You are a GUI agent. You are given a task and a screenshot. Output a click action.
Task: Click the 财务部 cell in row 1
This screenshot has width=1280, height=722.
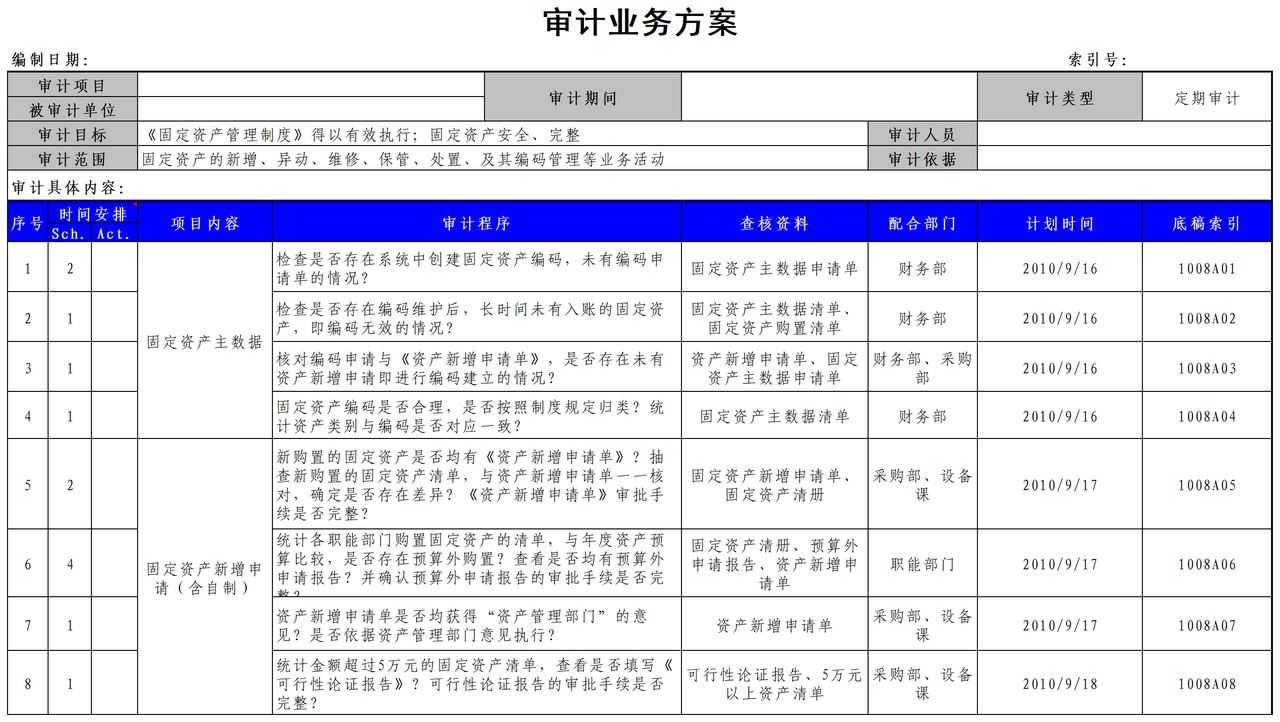(922, 268)
